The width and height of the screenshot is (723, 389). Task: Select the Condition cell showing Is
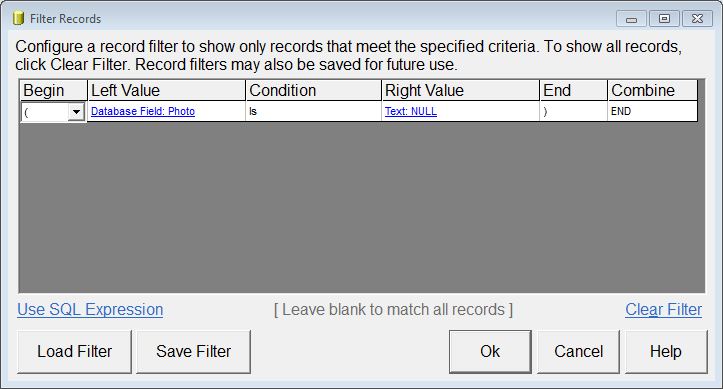click(x=314, y=112)
